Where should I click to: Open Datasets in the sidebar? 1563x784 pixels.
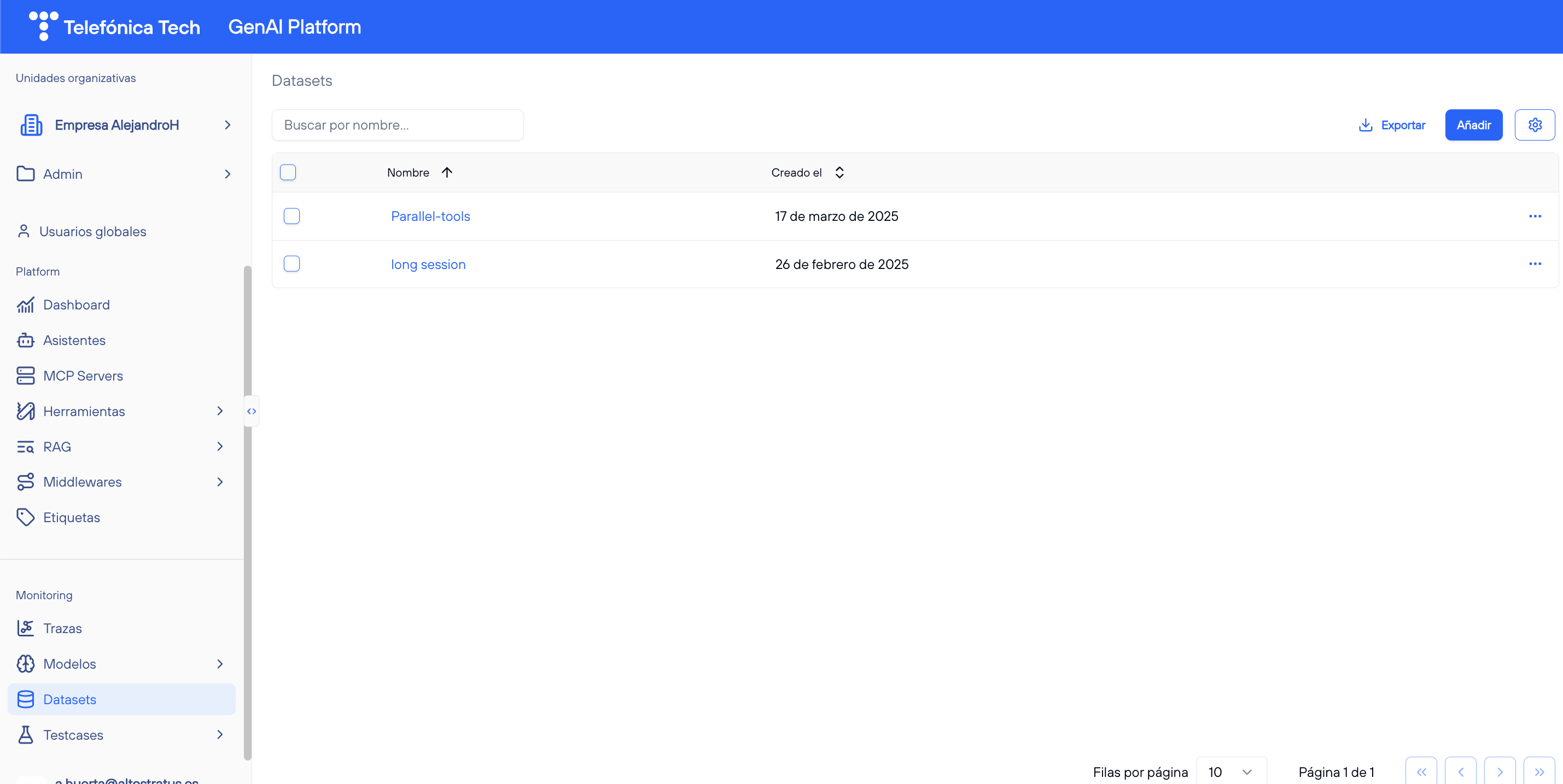69,699
